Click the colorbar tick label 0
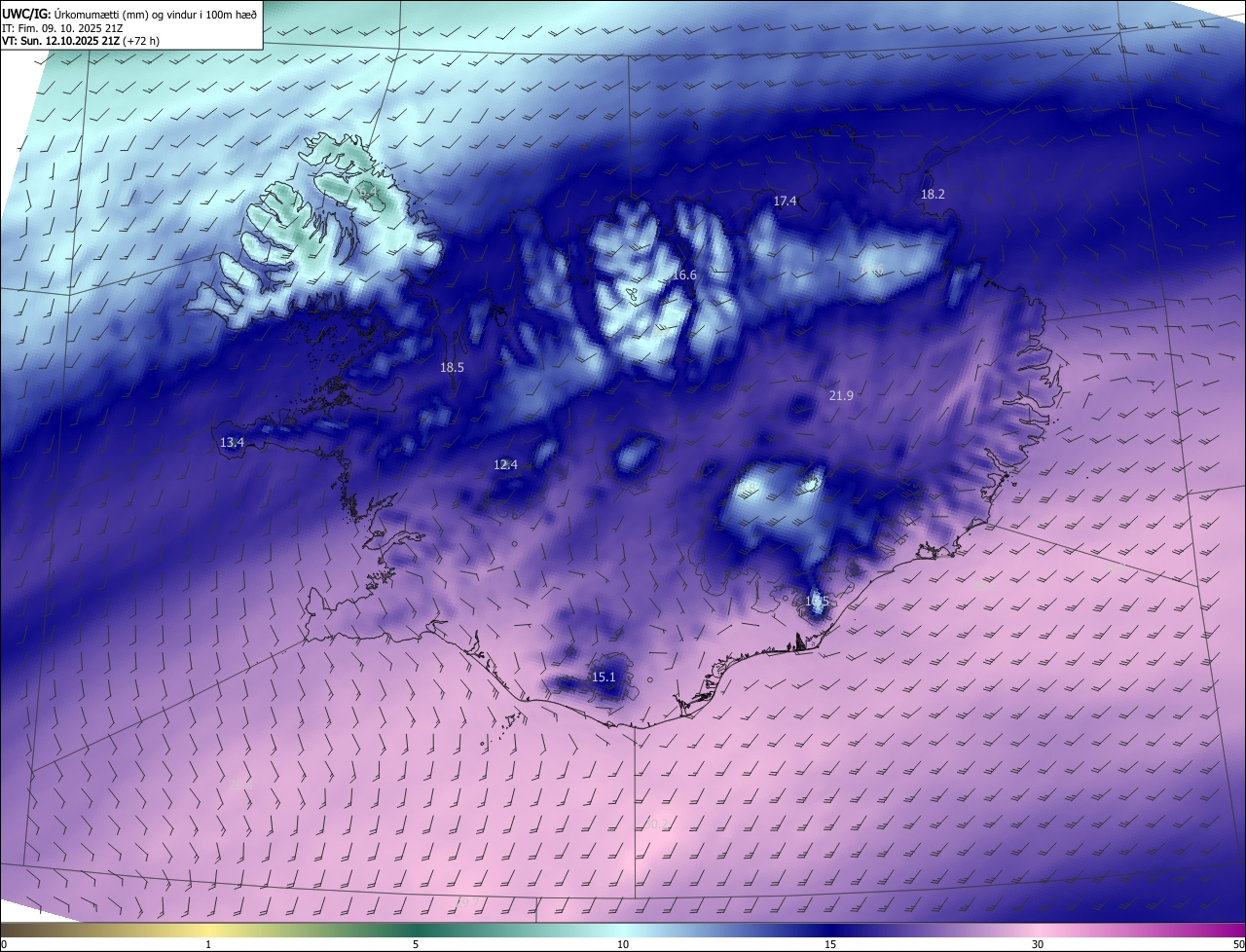This screenshot has width=1246, height=952. [4, 944]
